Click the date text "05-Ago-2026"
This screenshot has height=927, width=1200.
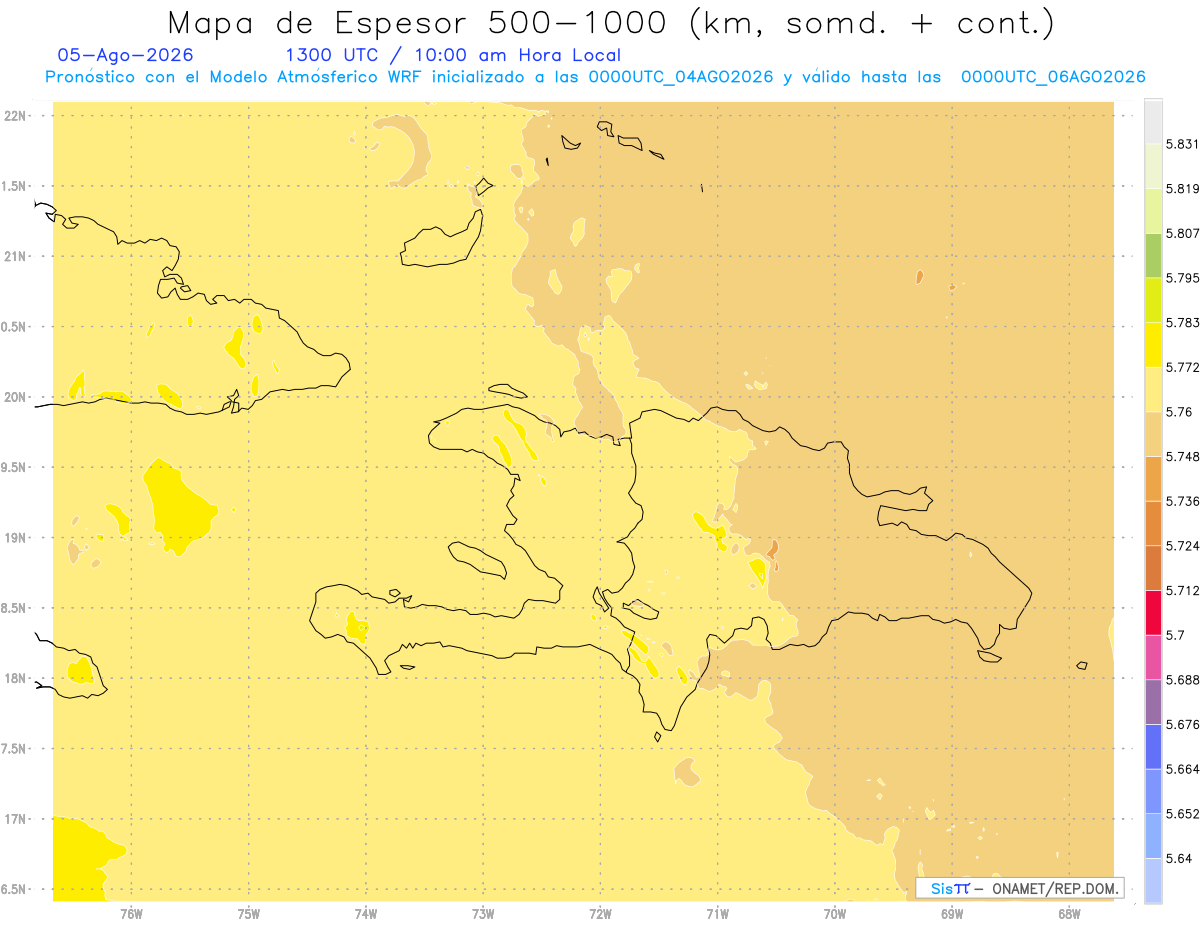coord(125,55)
